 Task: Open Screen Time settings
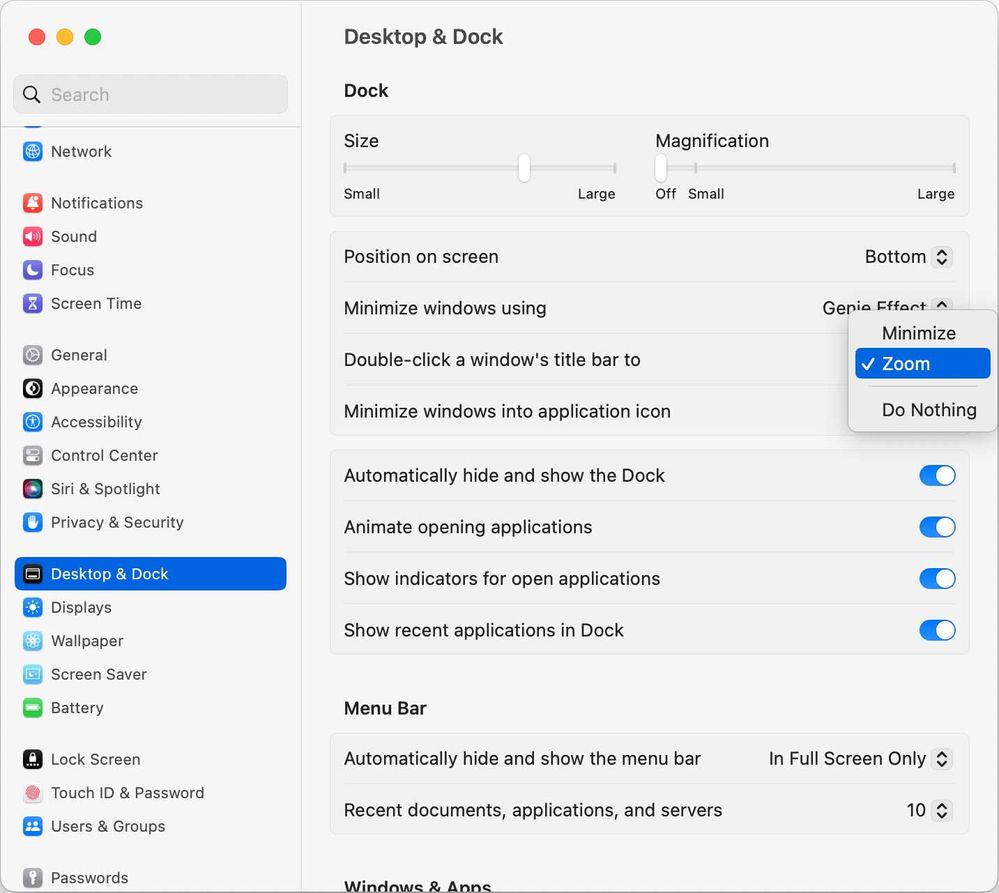click(x=97, y=304)
